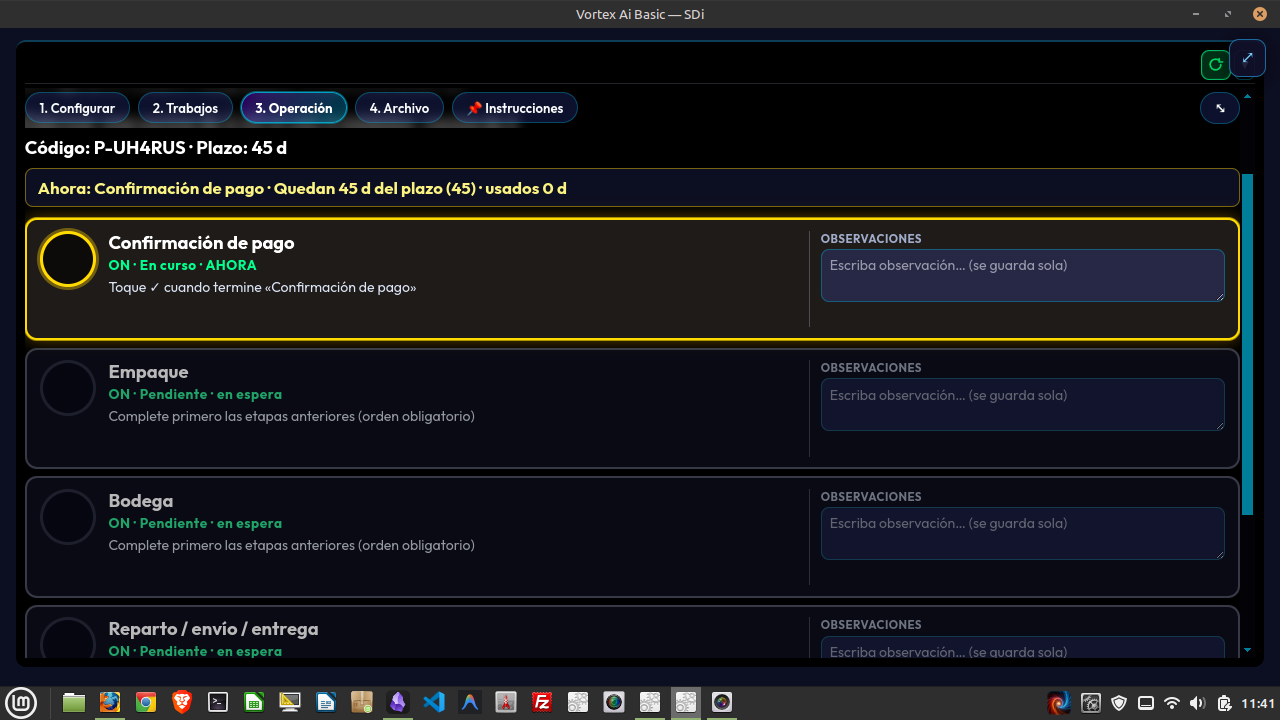This screenshot has width=1280, height=720.
Task: Click the Reparto observaciones text box
Action: (x=1022, y=648)
